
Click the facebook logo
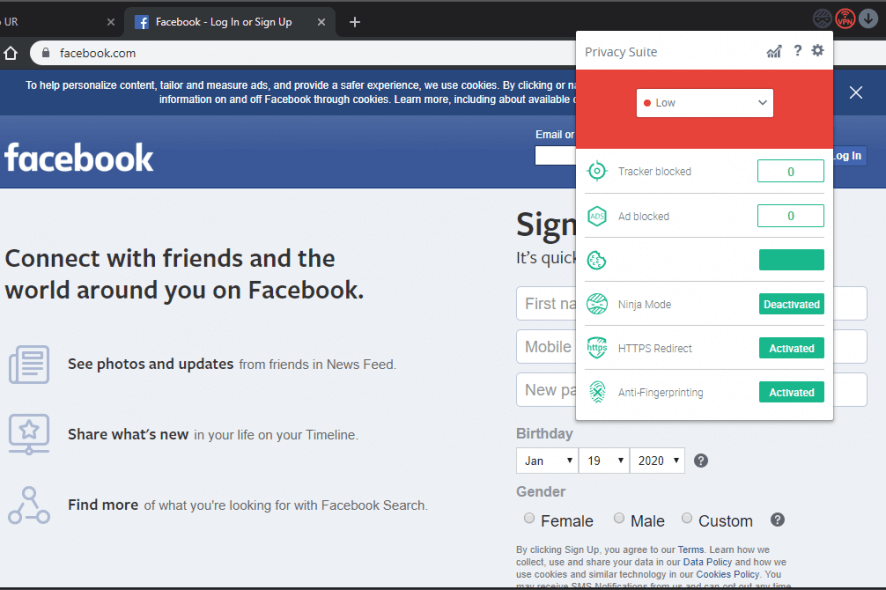(x=79, y=157)
